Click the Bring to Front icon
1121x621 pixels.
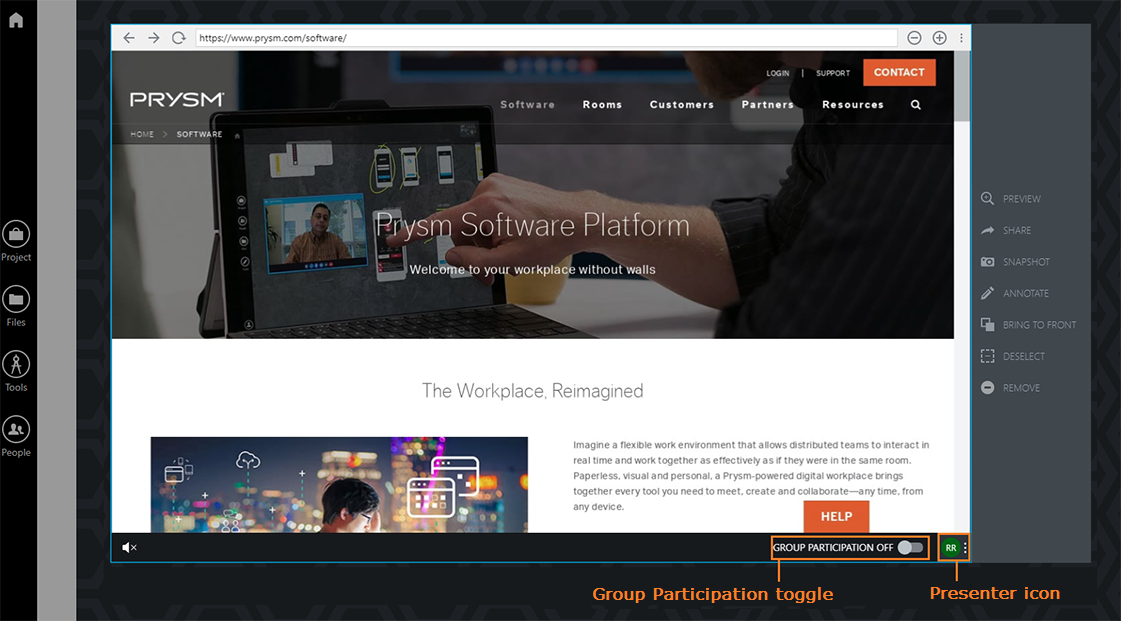click(x=987, y=324)
